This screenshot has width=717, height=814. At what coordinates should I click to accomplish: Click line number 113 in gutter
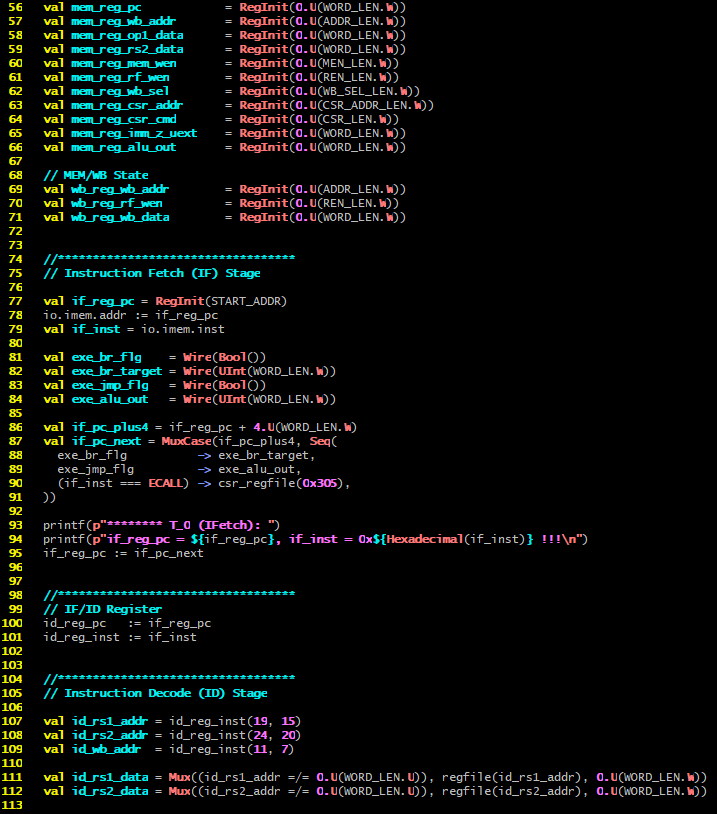coord(12,806)
